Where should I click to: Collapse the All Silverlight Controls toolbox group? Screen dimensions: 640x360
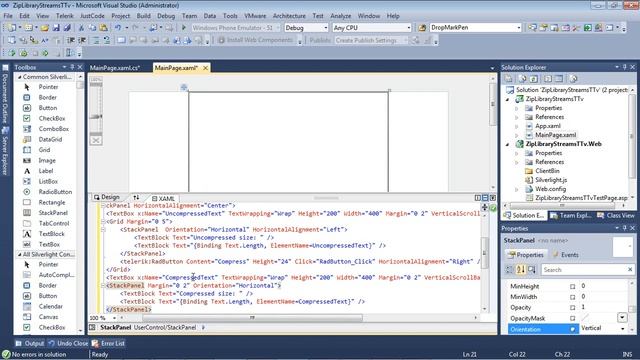click(19, 254)
